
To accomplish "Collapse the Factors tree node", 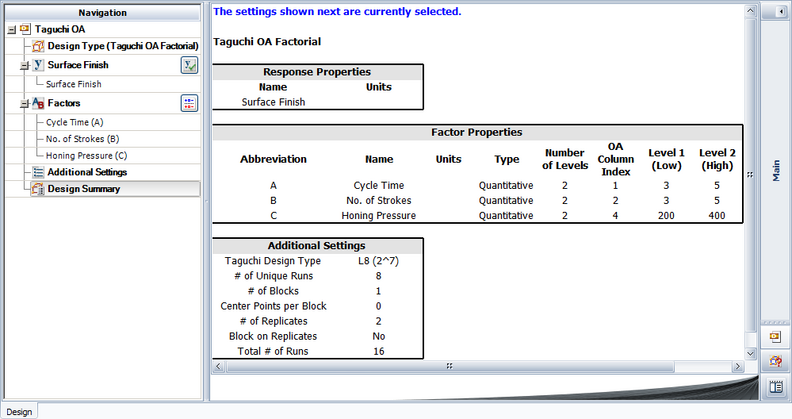I will coord(24,104).
